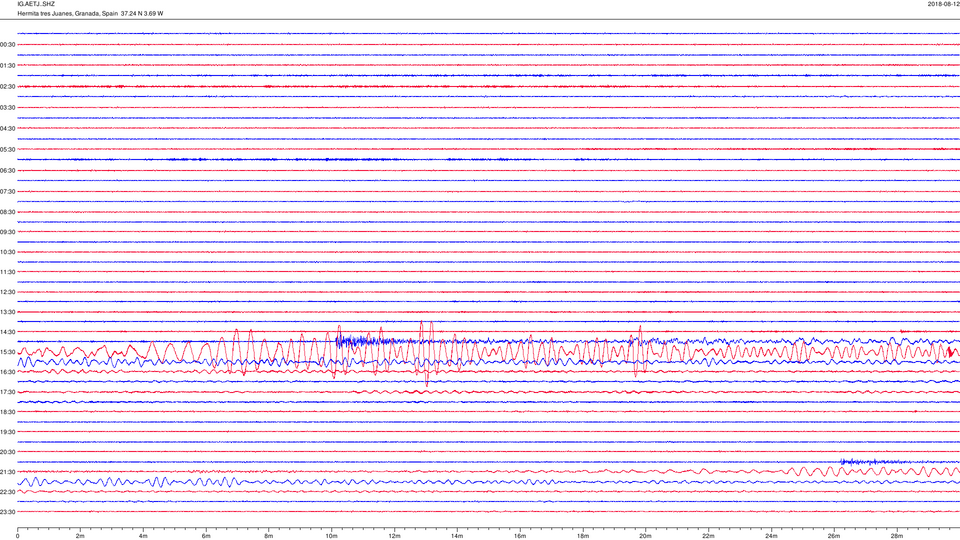Click the 28m tick on the time axis
This screenshot has height=540, width=960.
[896, 536]
